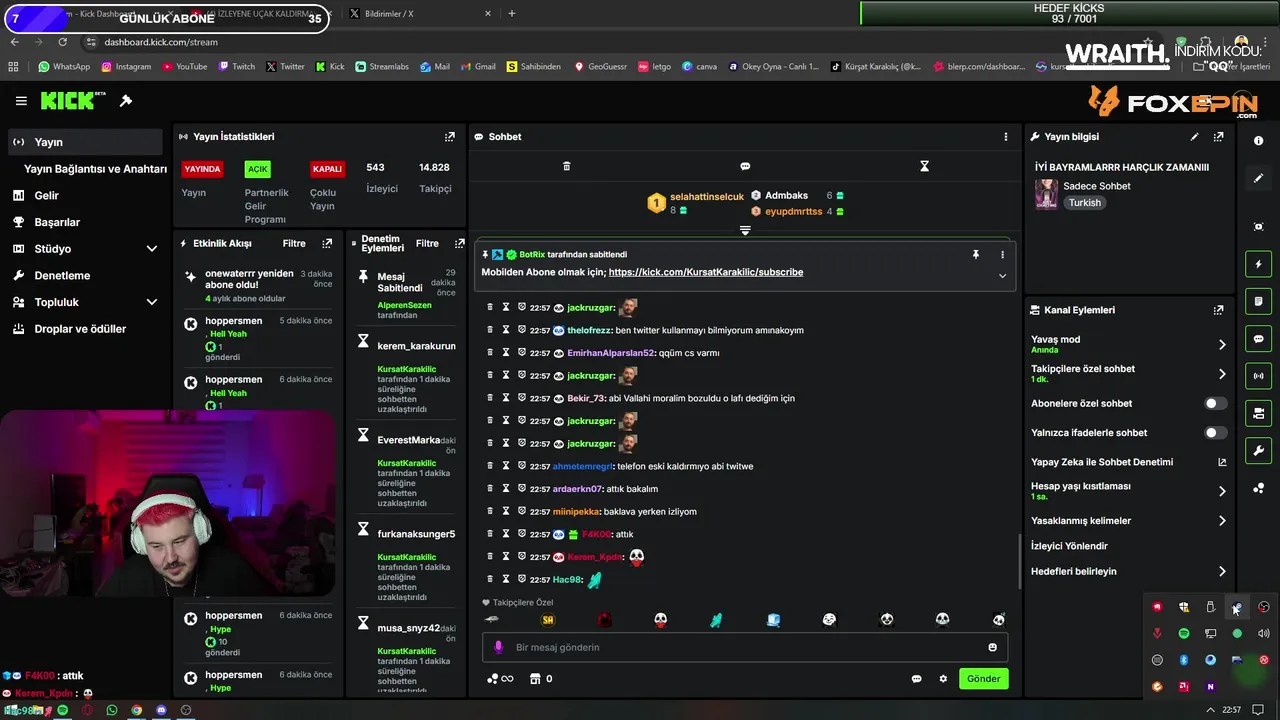The height and width of the screenshot is (720, 1280).
Task: Pop out the Denetim Eylemleri panel
Action: point(459,243)
